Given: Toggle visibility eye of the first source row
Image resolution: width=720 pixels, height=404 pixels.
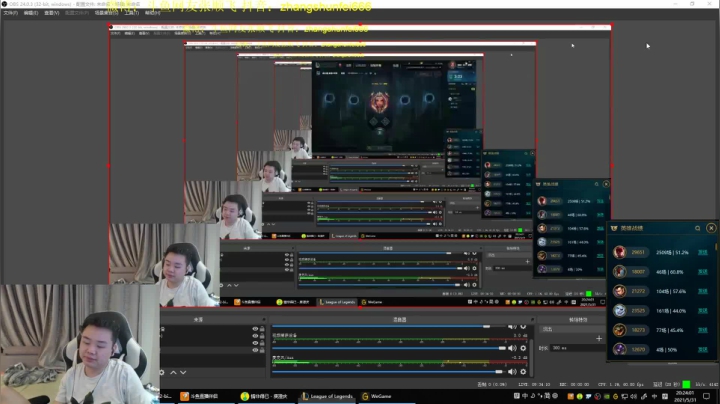Looking at the screenshot, I should point(255,329).
